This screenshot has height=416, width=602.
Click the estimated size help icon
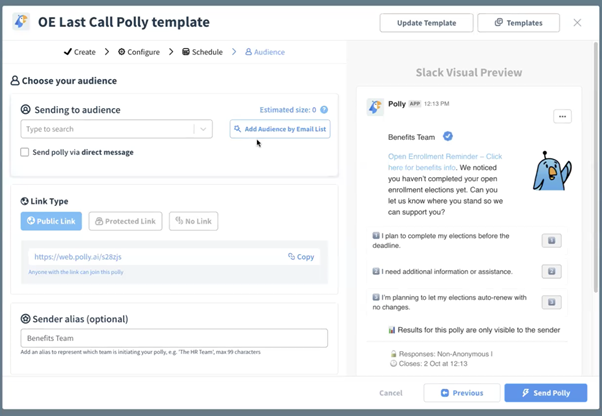pos(324,110)
